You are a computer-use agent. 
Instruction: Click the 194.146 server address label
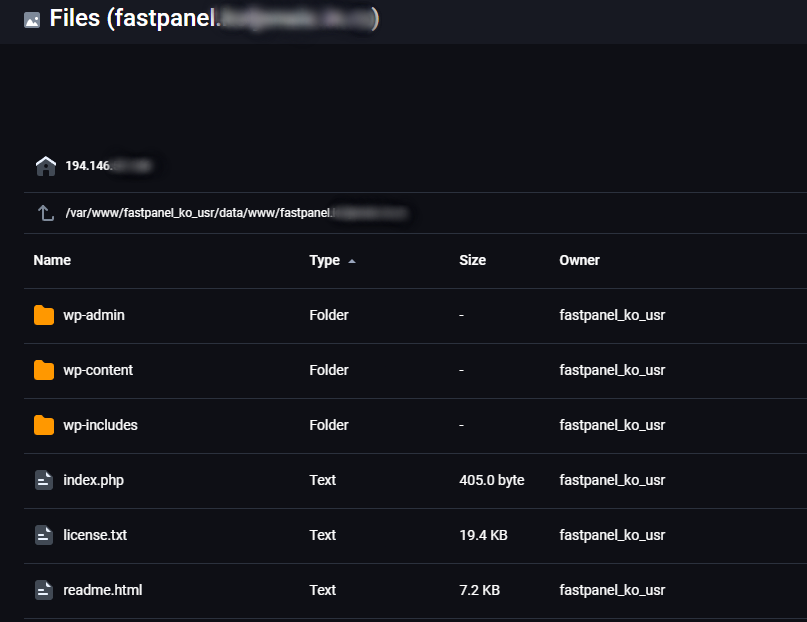tap(88, 166)
